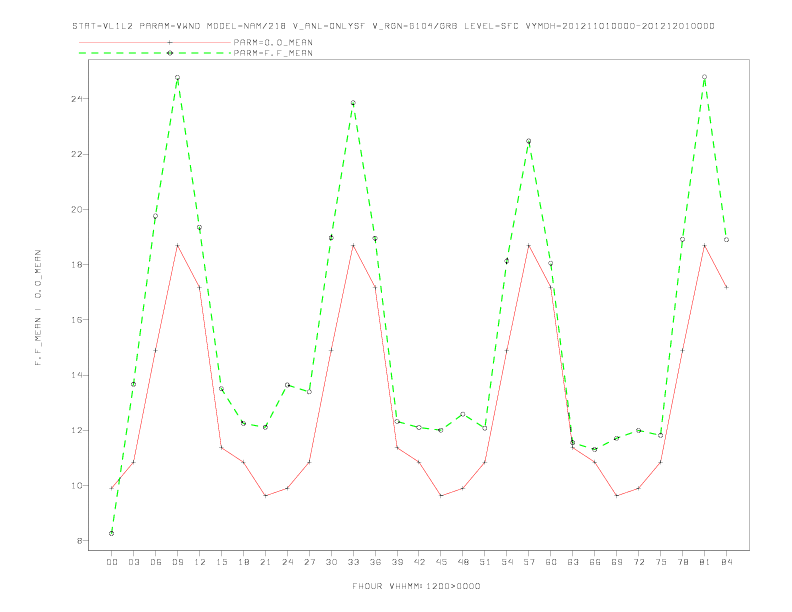792x612 pixels.
Task: Click the green peak marker at hour 09
Action: (177, 78)
